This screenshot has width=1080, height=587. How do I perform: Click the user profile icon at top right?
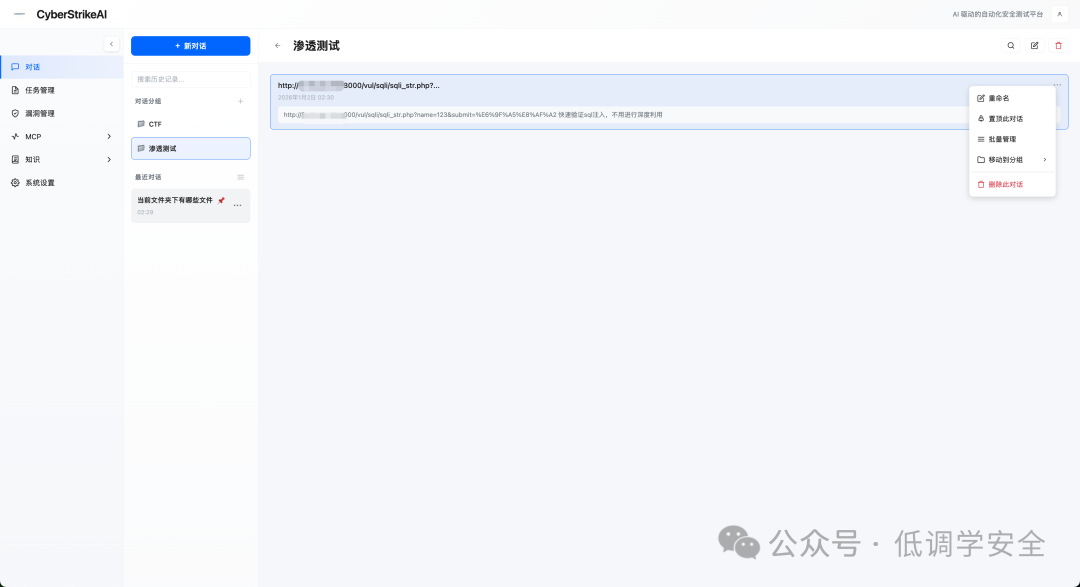click(1059, 14)
